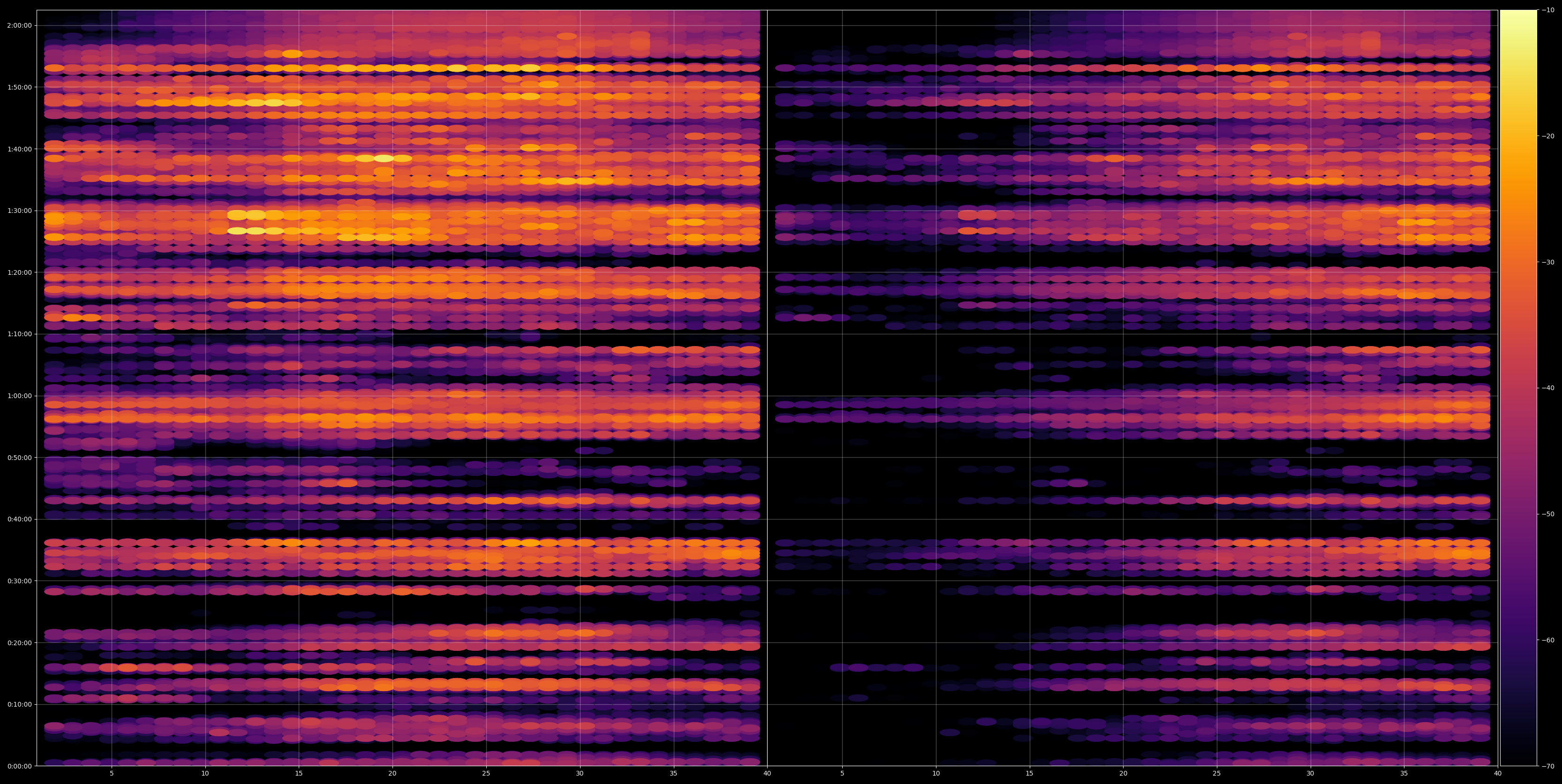Click x-axis tick 40 beside the colorbar
Screen dimensions: 1562x784
[x=1498, y=774]
